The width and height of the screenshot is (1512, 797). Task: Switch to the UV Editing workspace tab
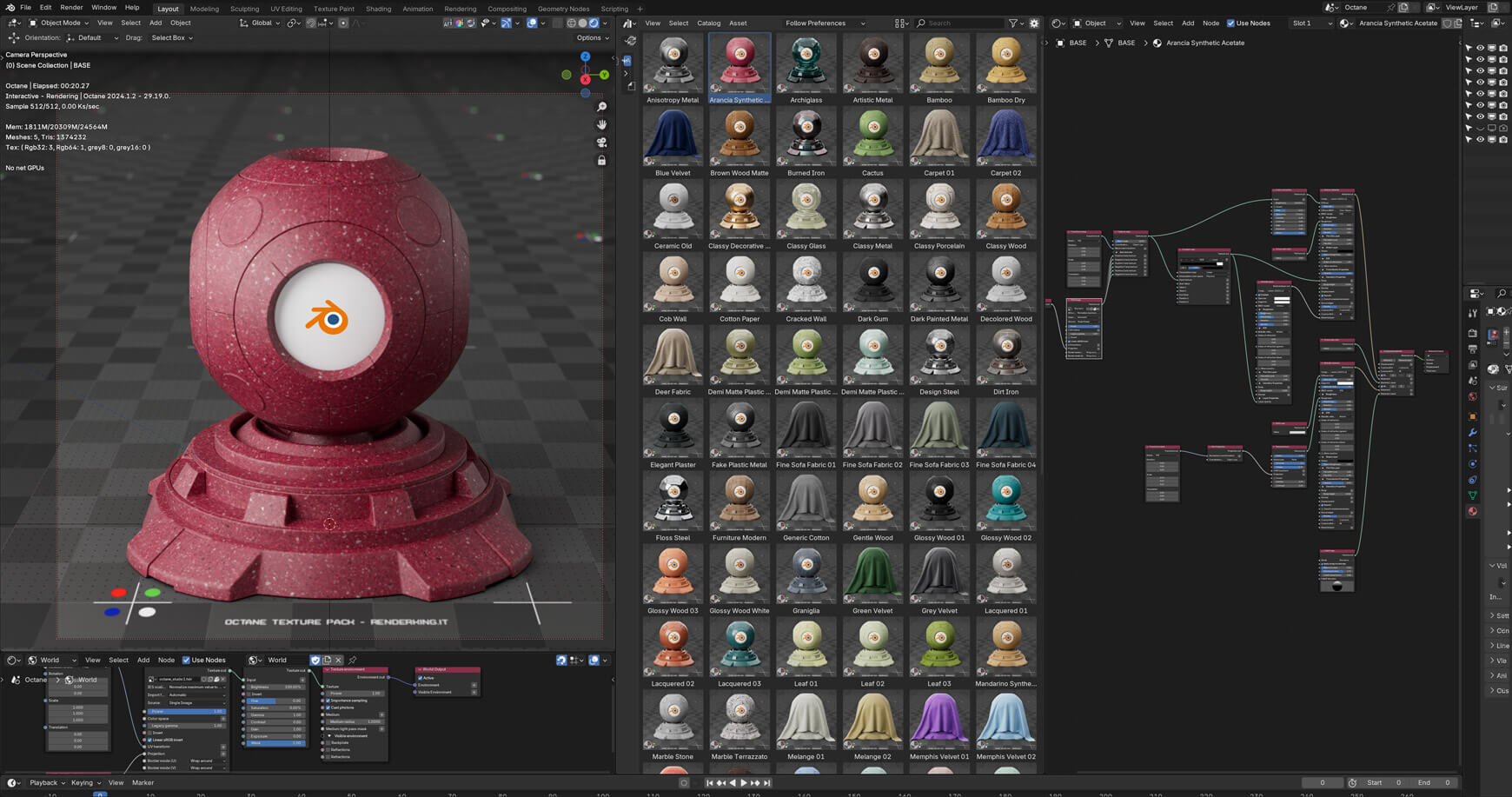pos(286,9)
